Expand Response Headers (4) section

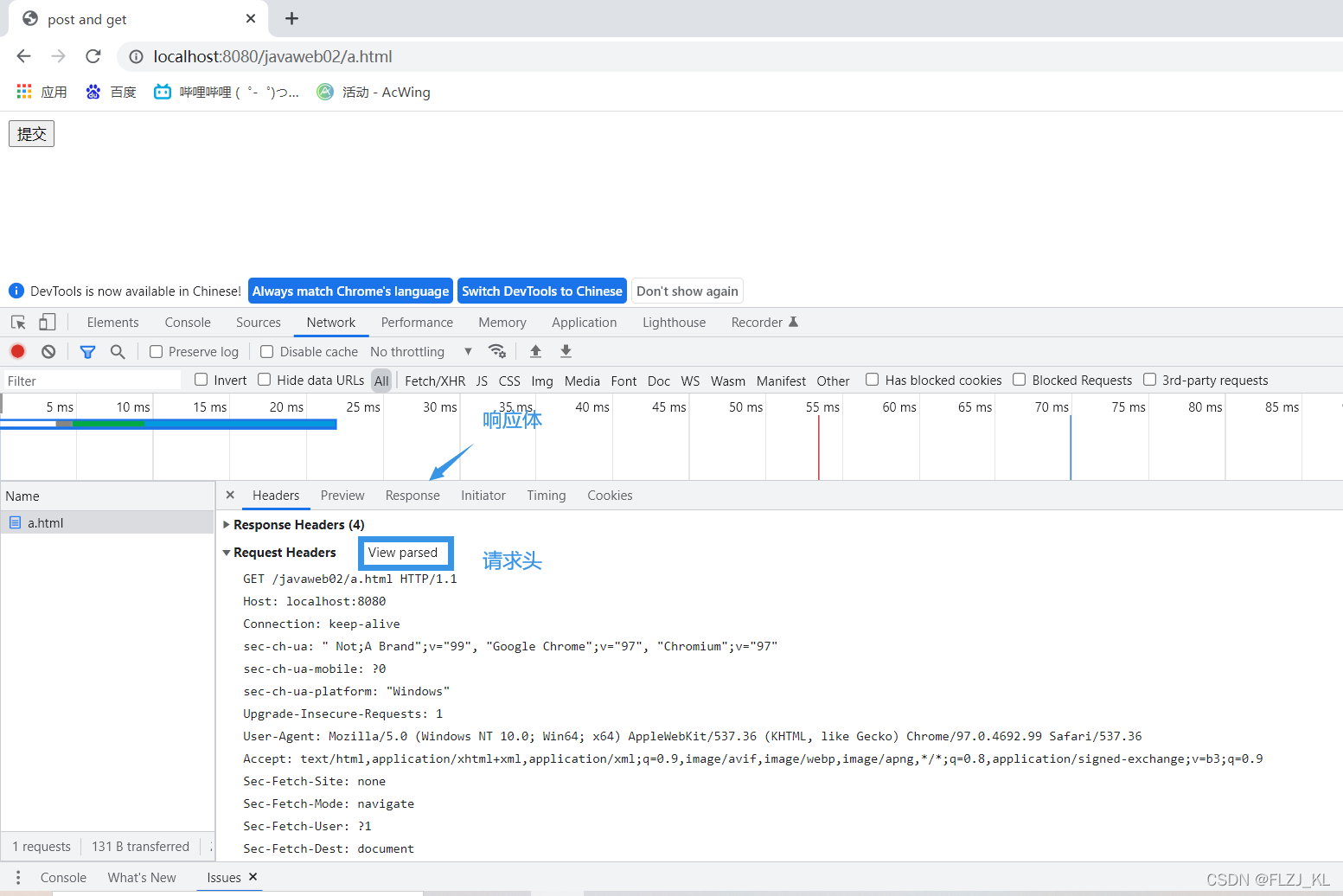(x=227, y=525)
